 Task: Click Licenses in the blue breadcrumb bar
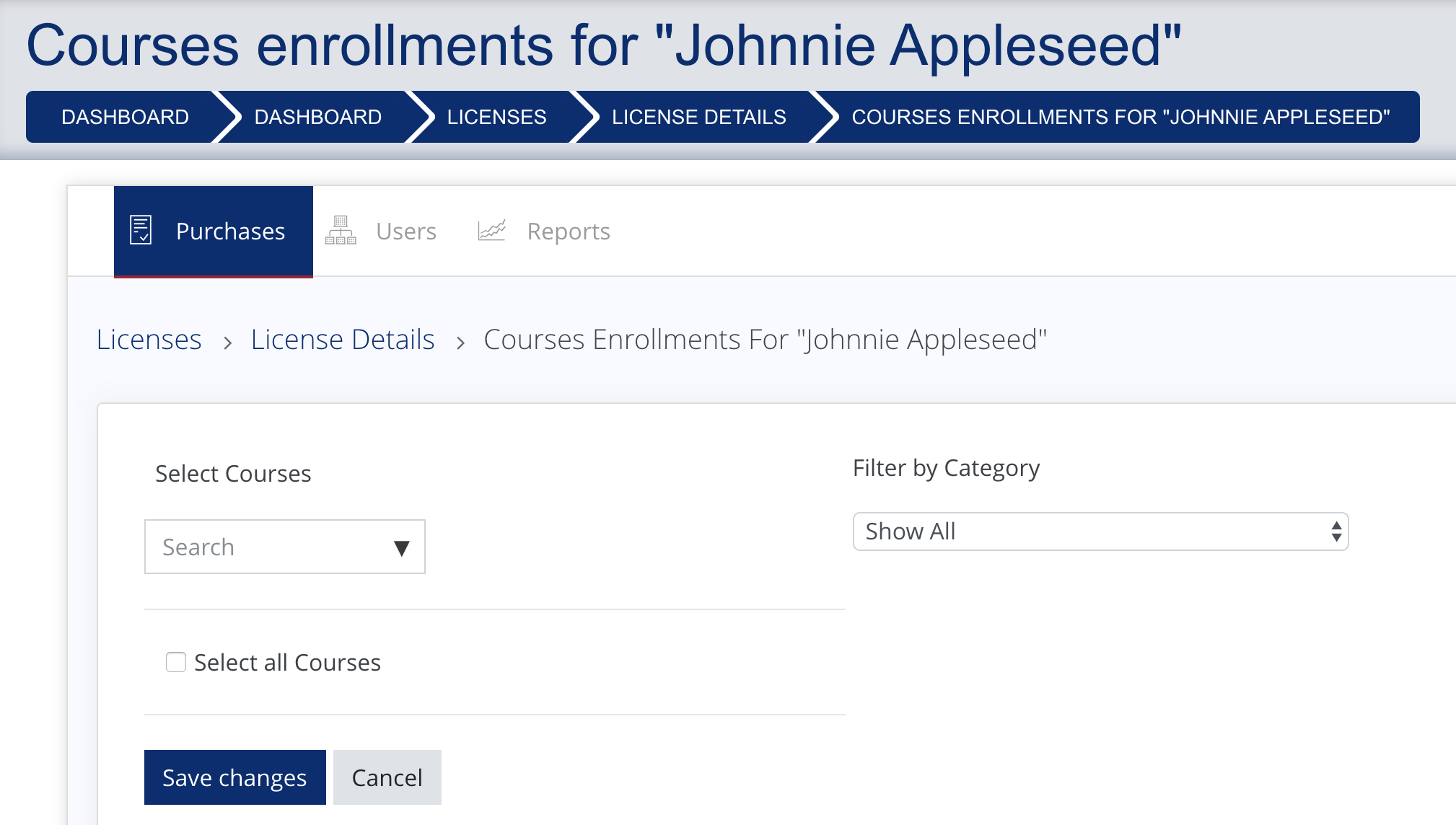click(x=496, y=117)
